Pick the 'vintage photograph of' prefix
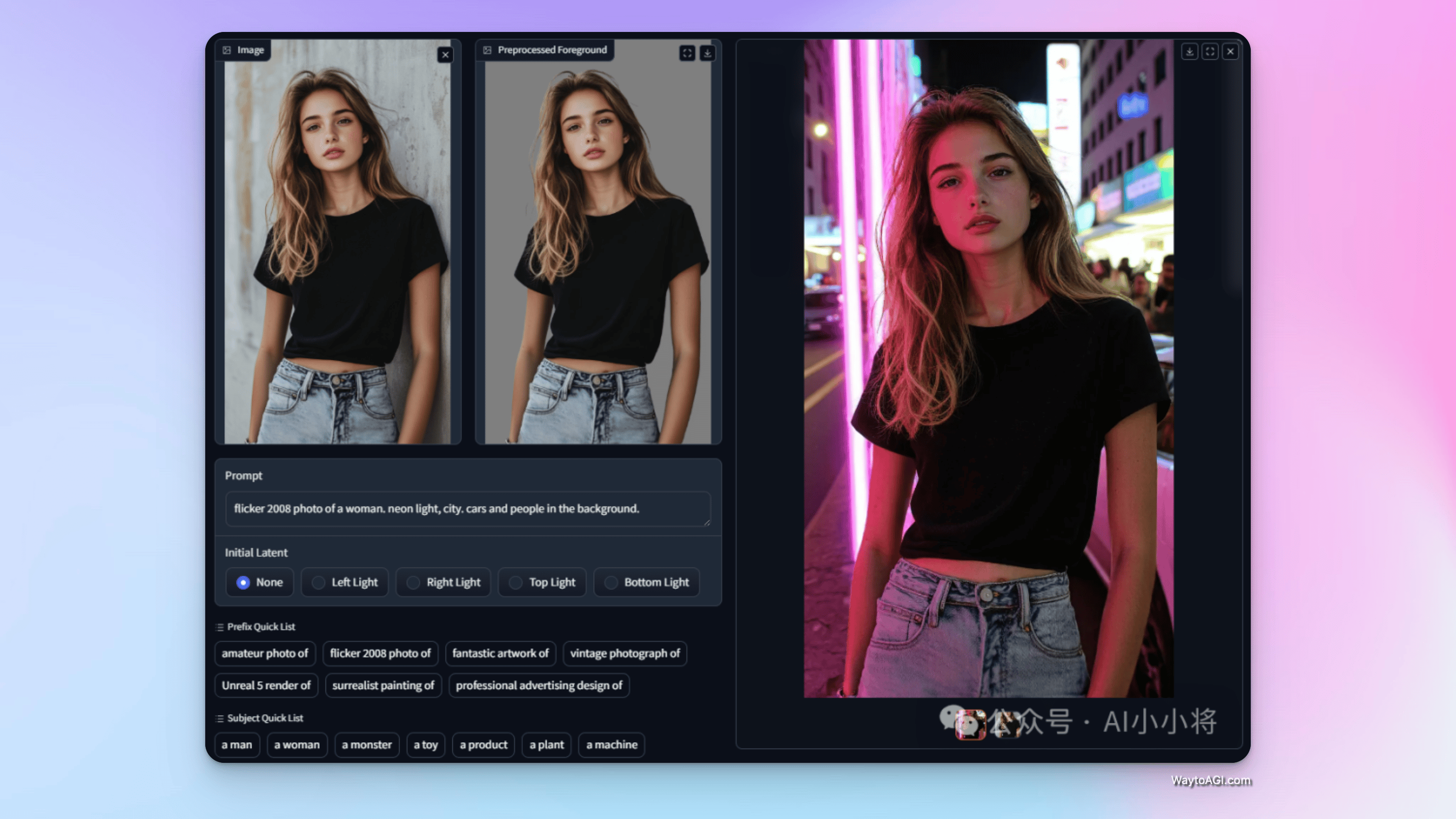 tap(624, 653)
